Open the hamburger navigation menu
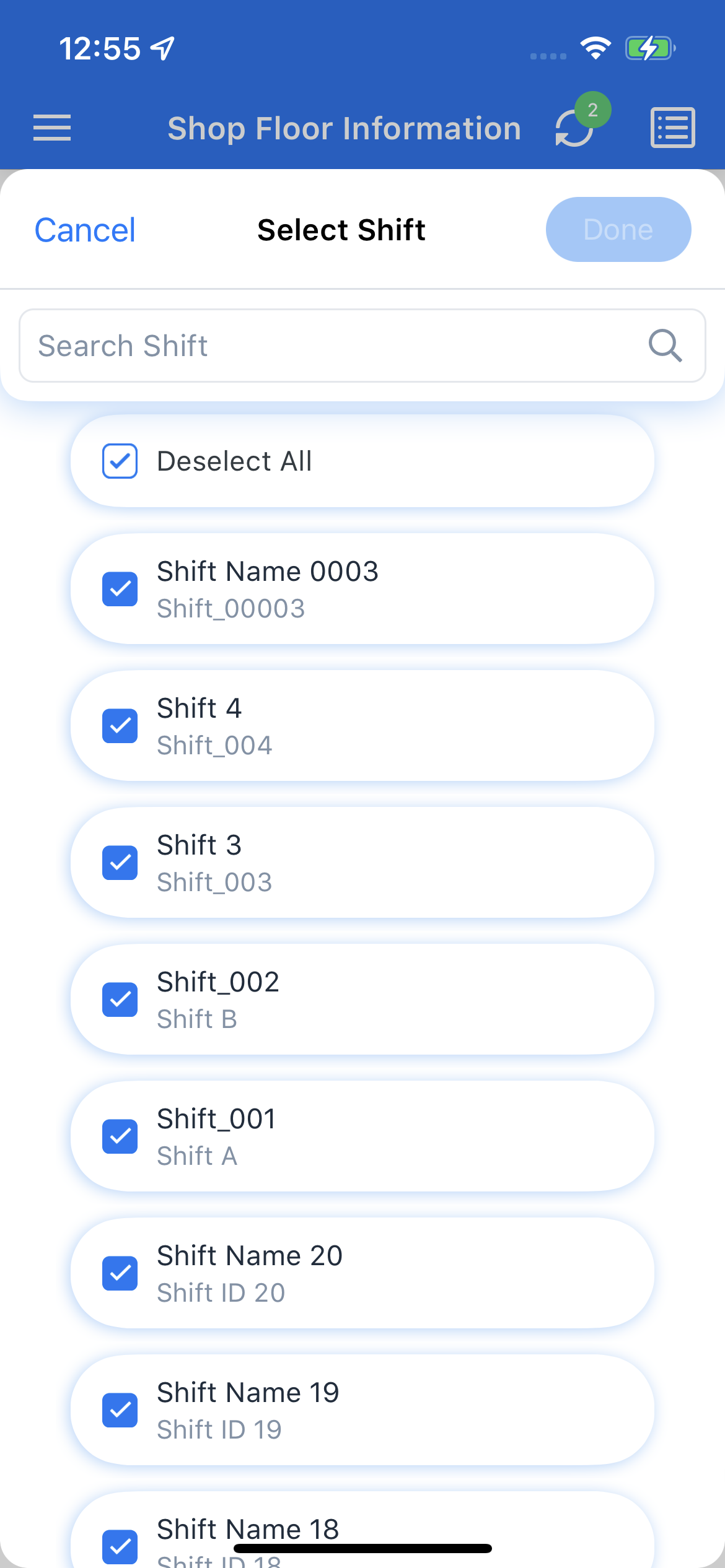This screenshot has width=725, height=1568. (x=52, y=128)
